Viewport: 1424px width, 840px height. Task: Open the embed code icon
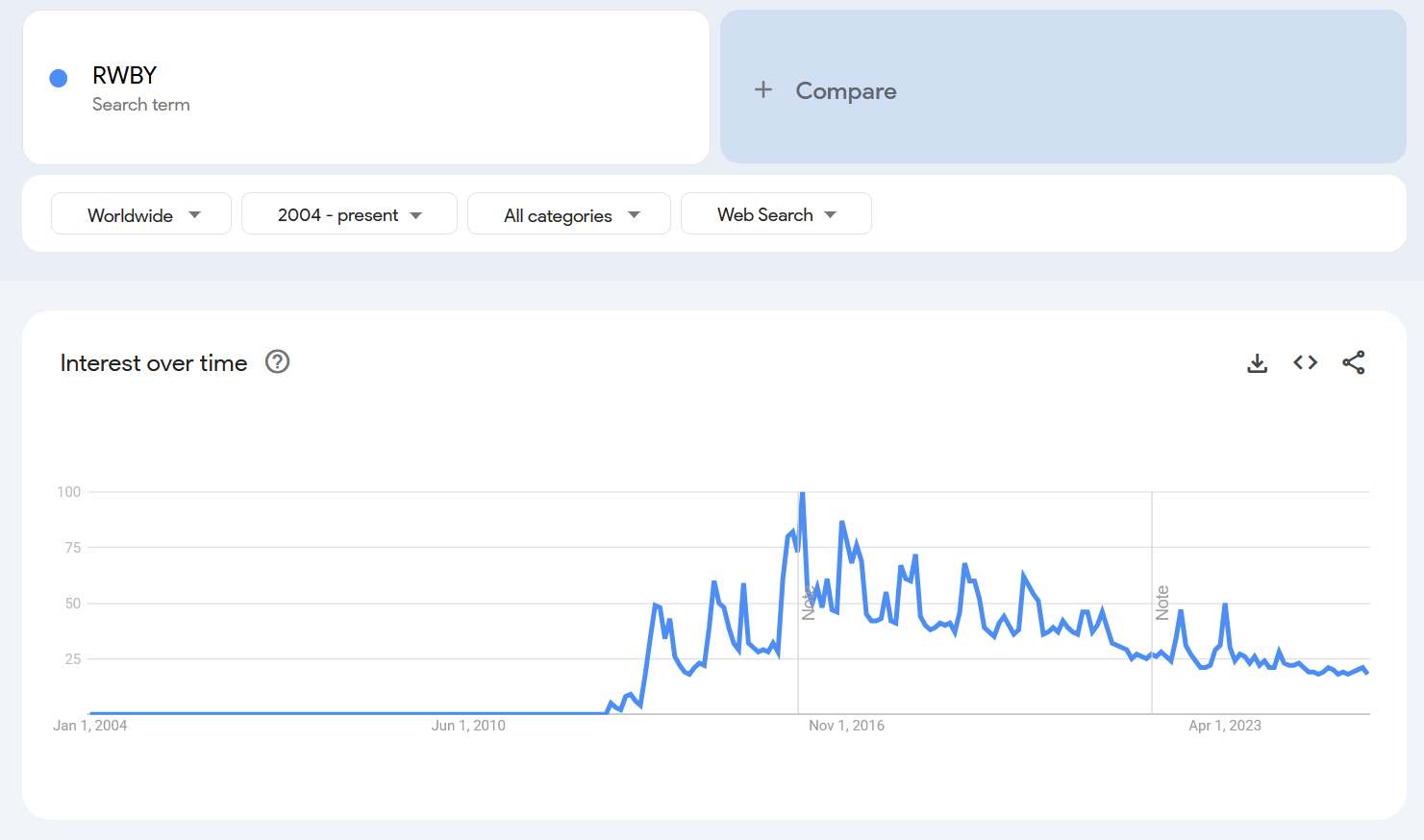1305,362
